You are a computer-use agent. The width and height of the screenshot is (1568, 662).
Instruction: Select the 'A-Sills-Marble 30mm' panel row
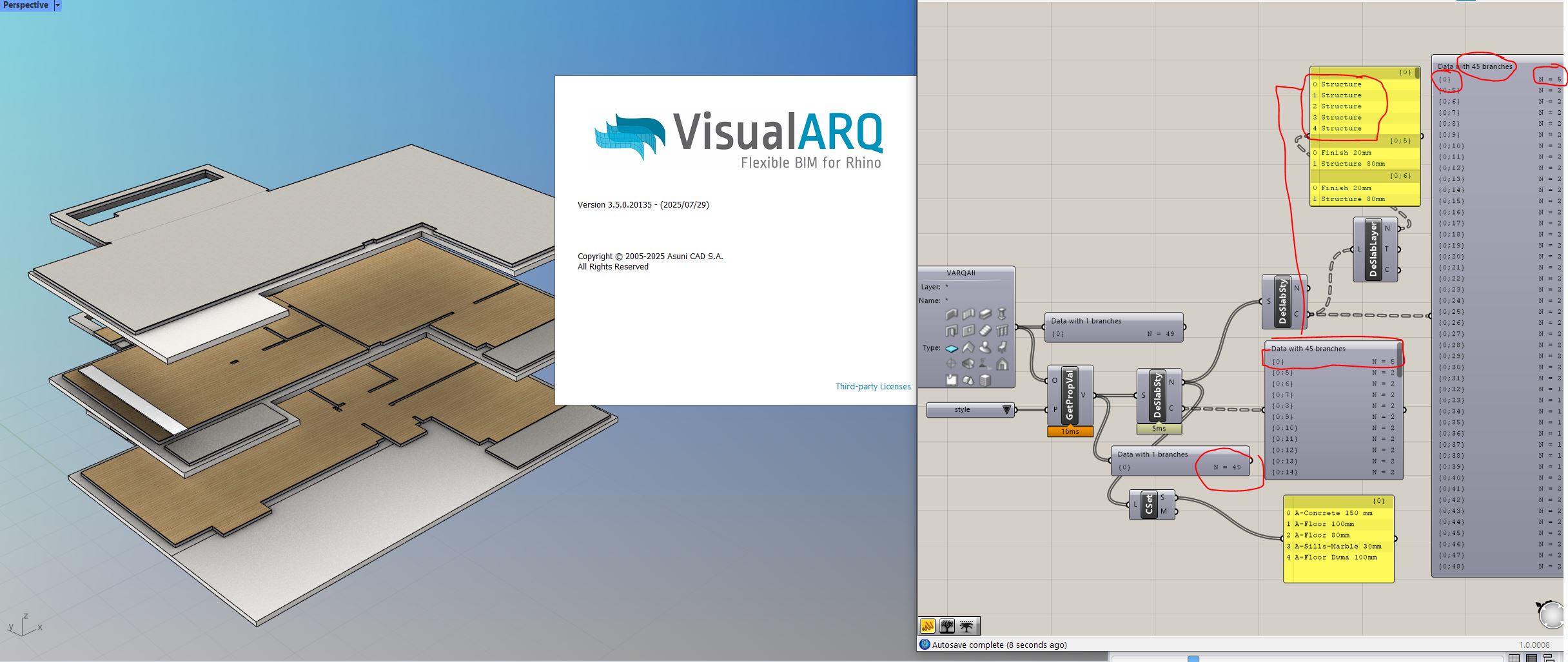(1338, 546)
